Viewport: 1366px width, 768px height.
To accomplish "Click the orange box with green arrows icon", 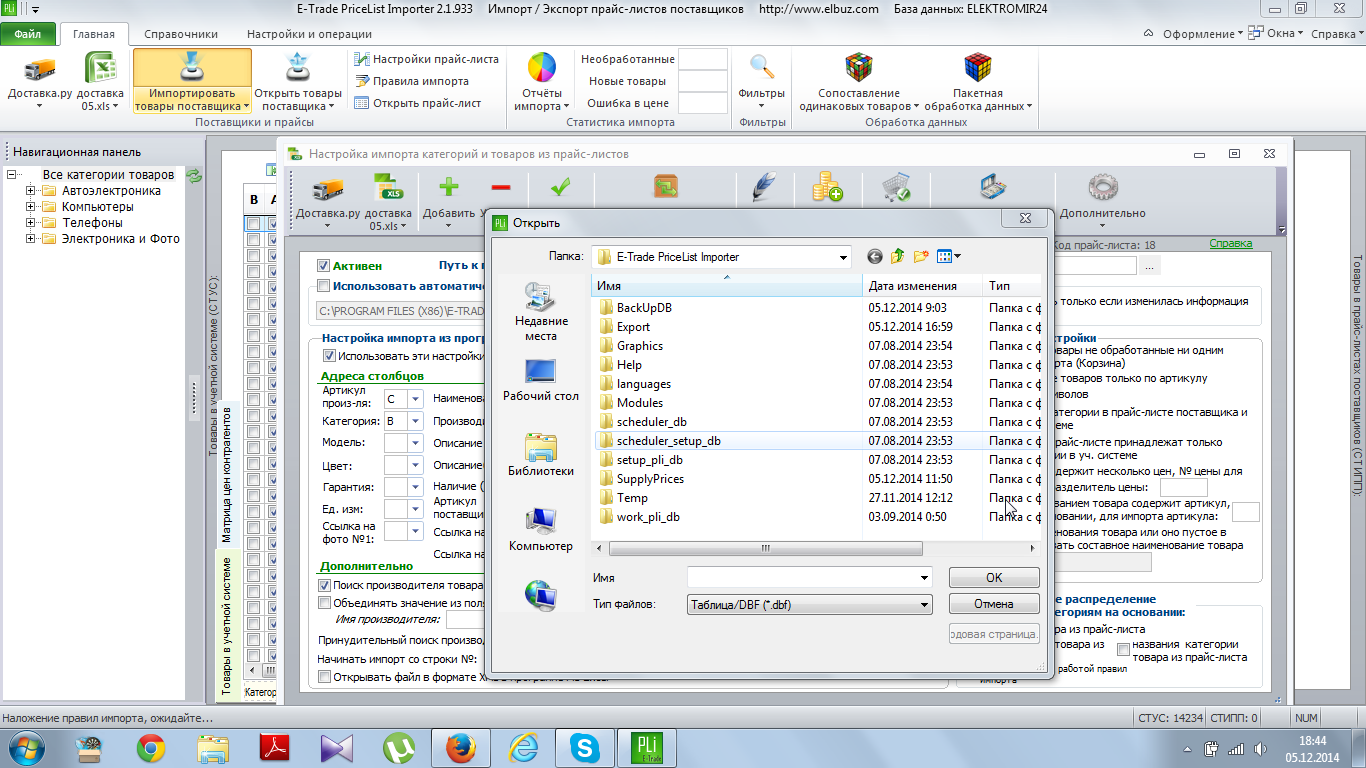I will click(667, 187).
